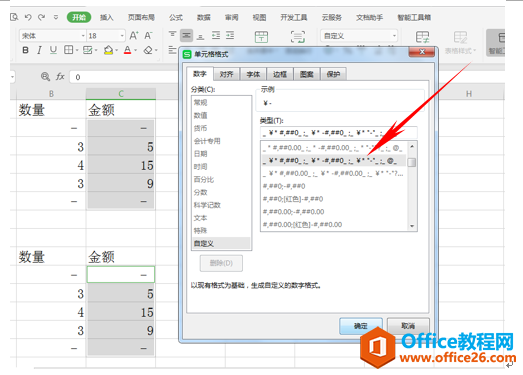Click the clear format eraser icon
The height and width of the screenshot is (375, 523).
pyautogui.click(x=148, y=50)
